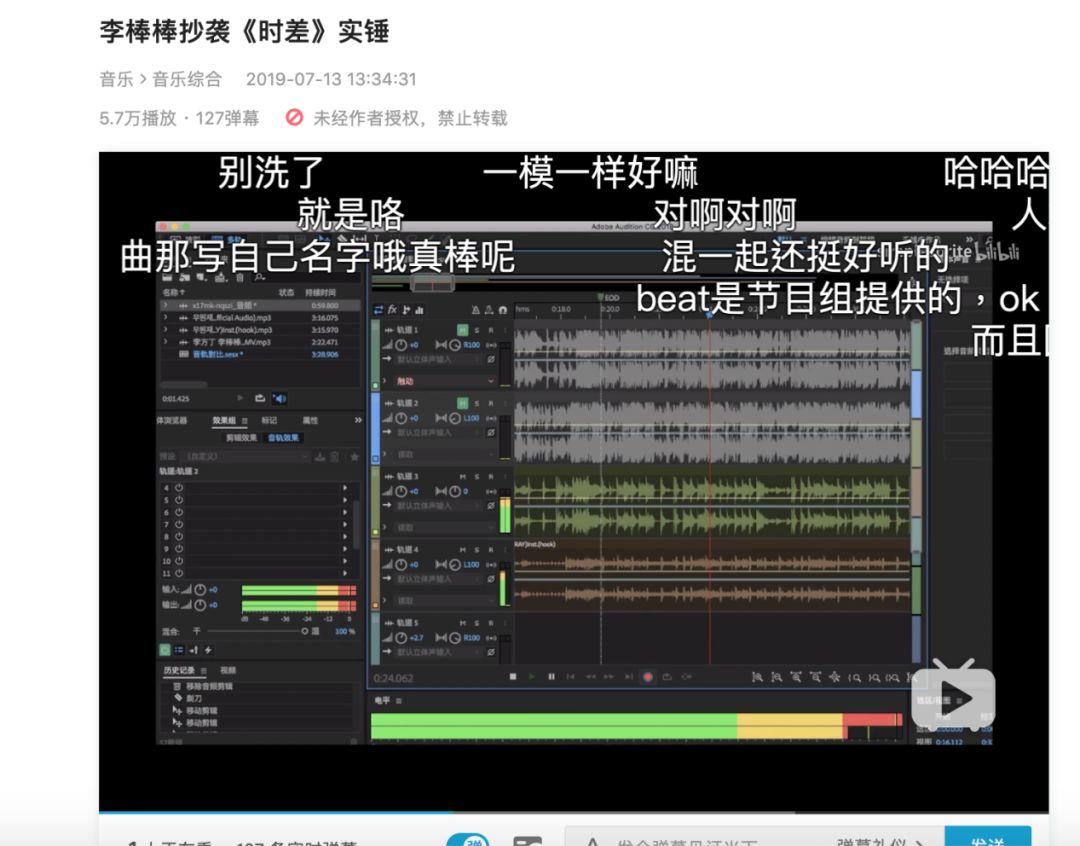The image size is (1080, 846).
Task: Switch to the 标记 tab
Action: point(270,421)
